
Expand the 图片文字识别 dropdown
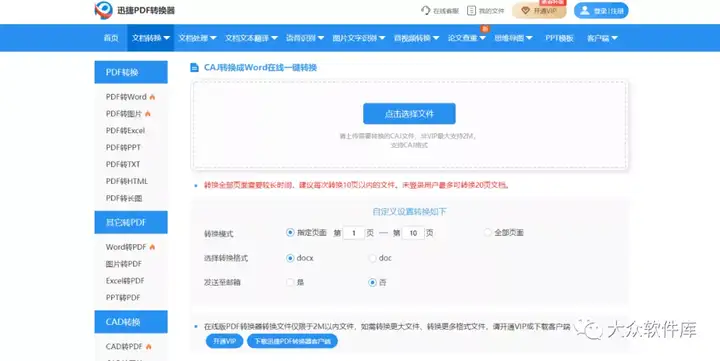359,38
